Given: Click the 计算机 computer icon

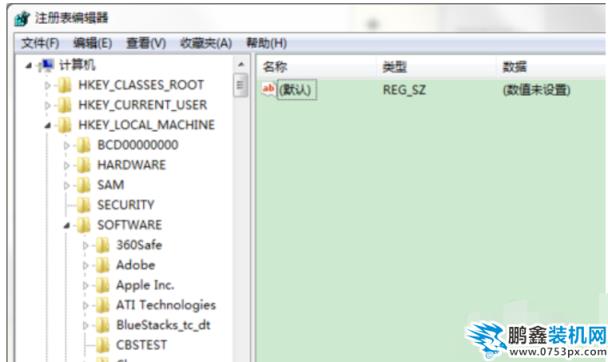Looking at the screenshot, I should 46,65.
